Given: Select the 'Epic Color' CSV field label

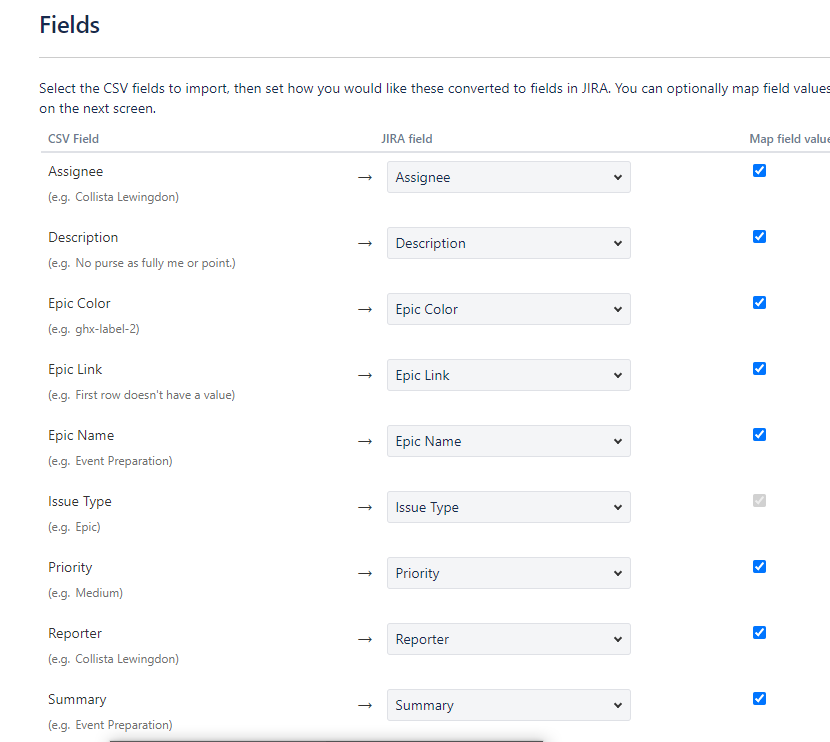Looking at the screenshot, I should point(79,303).
